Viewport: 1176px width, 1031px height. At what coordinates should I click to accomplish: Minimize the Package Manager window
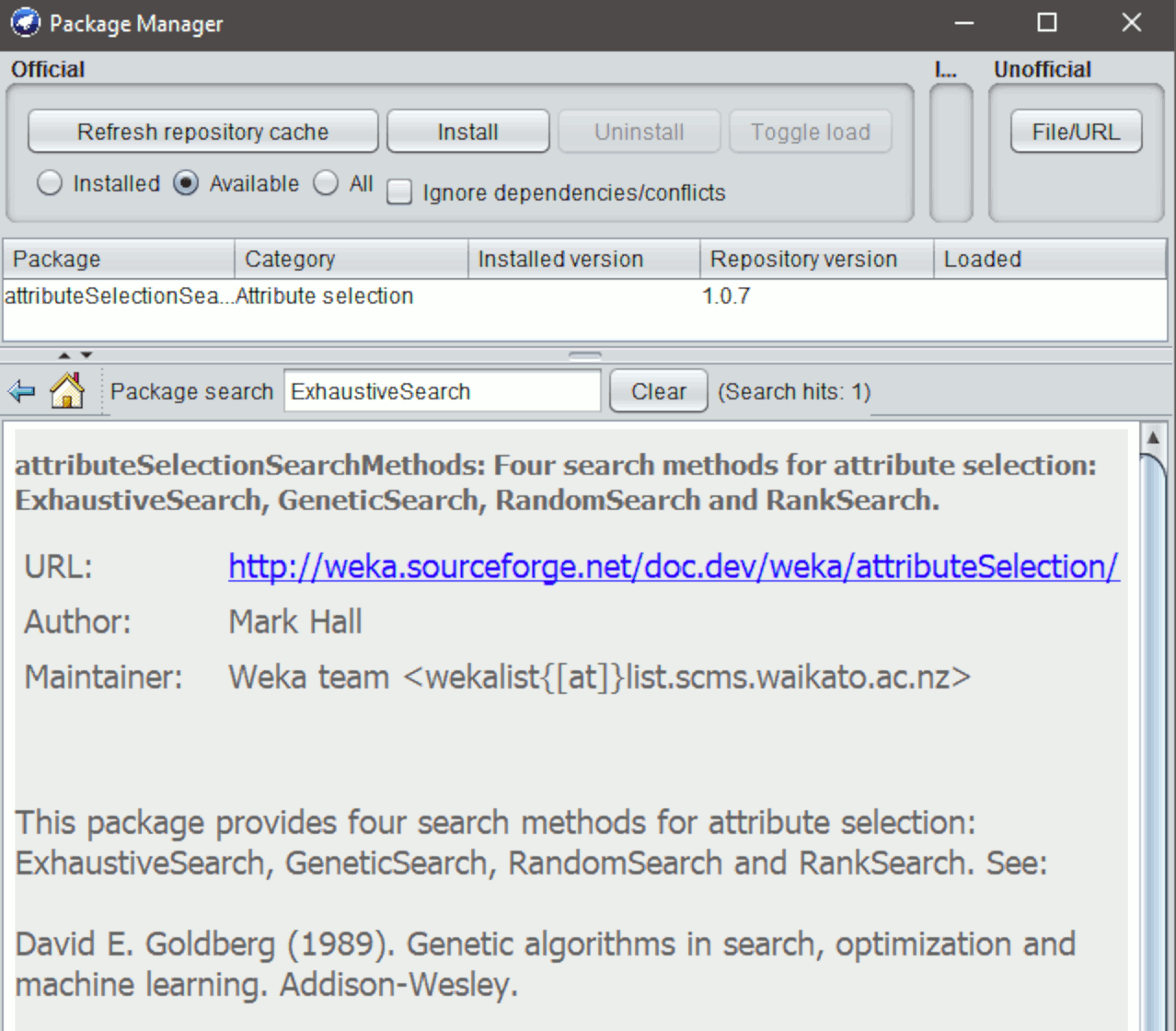pyautogui.click(x=964, y=23)
